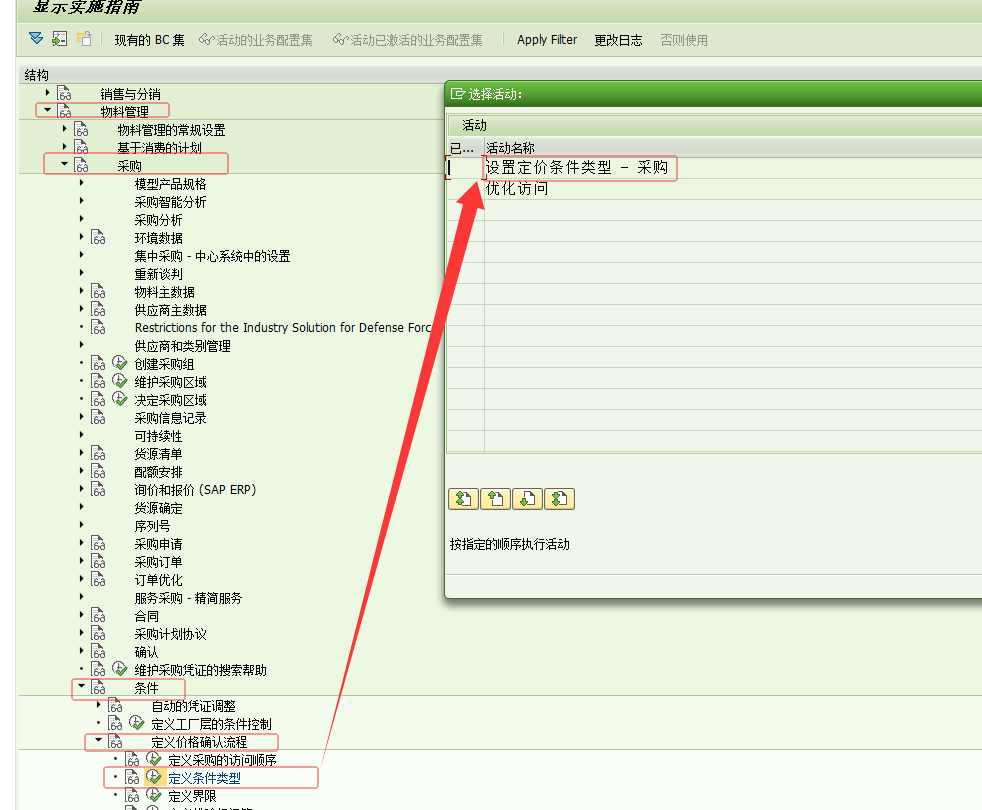Click the third toolbar icon with document
This screenshot has width=982, height=810.
click(x=84, y=39)
